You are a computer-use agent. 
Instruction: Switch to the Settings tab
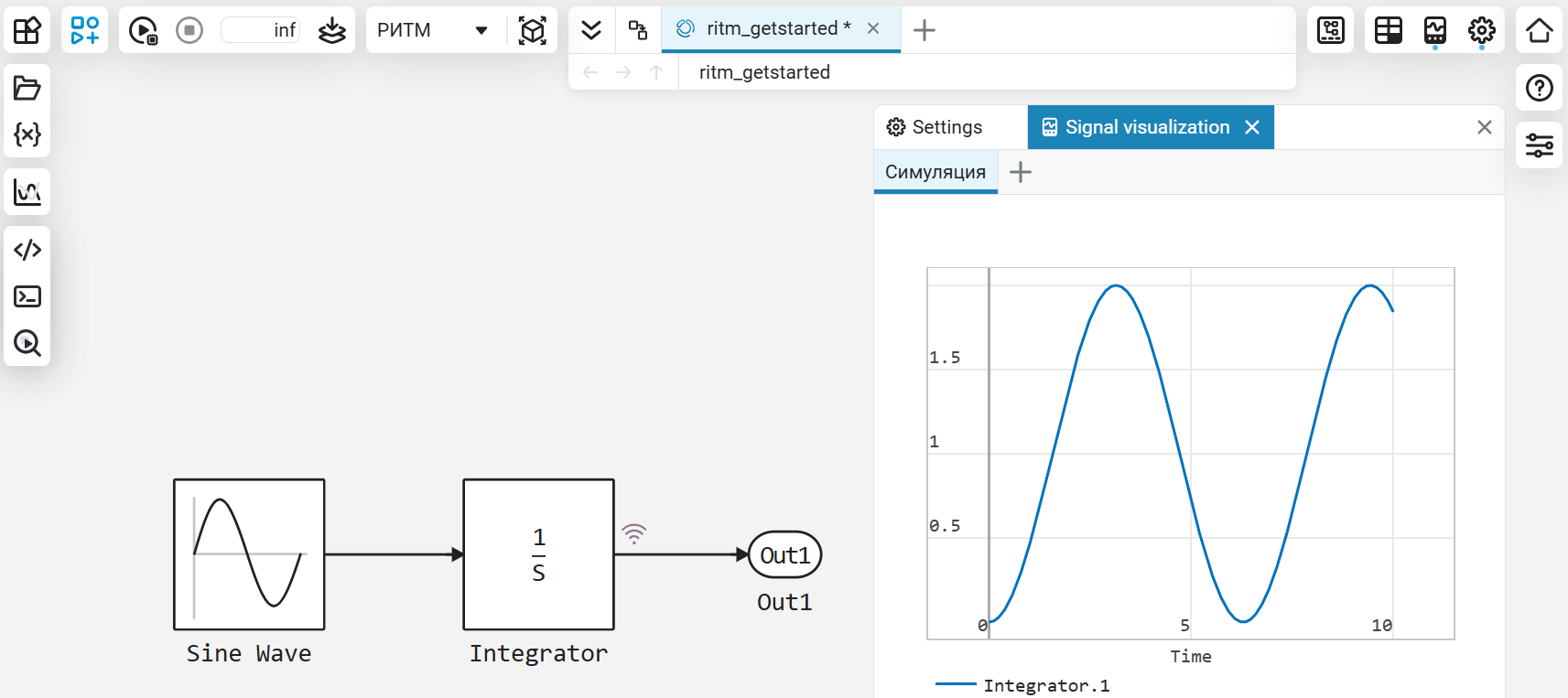tap(935, 127)
